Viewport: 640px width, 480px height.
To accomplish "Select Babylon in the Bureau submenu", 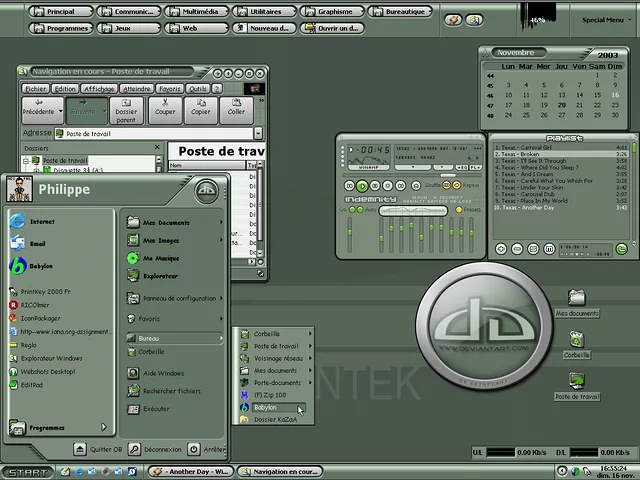I will 265,407.
